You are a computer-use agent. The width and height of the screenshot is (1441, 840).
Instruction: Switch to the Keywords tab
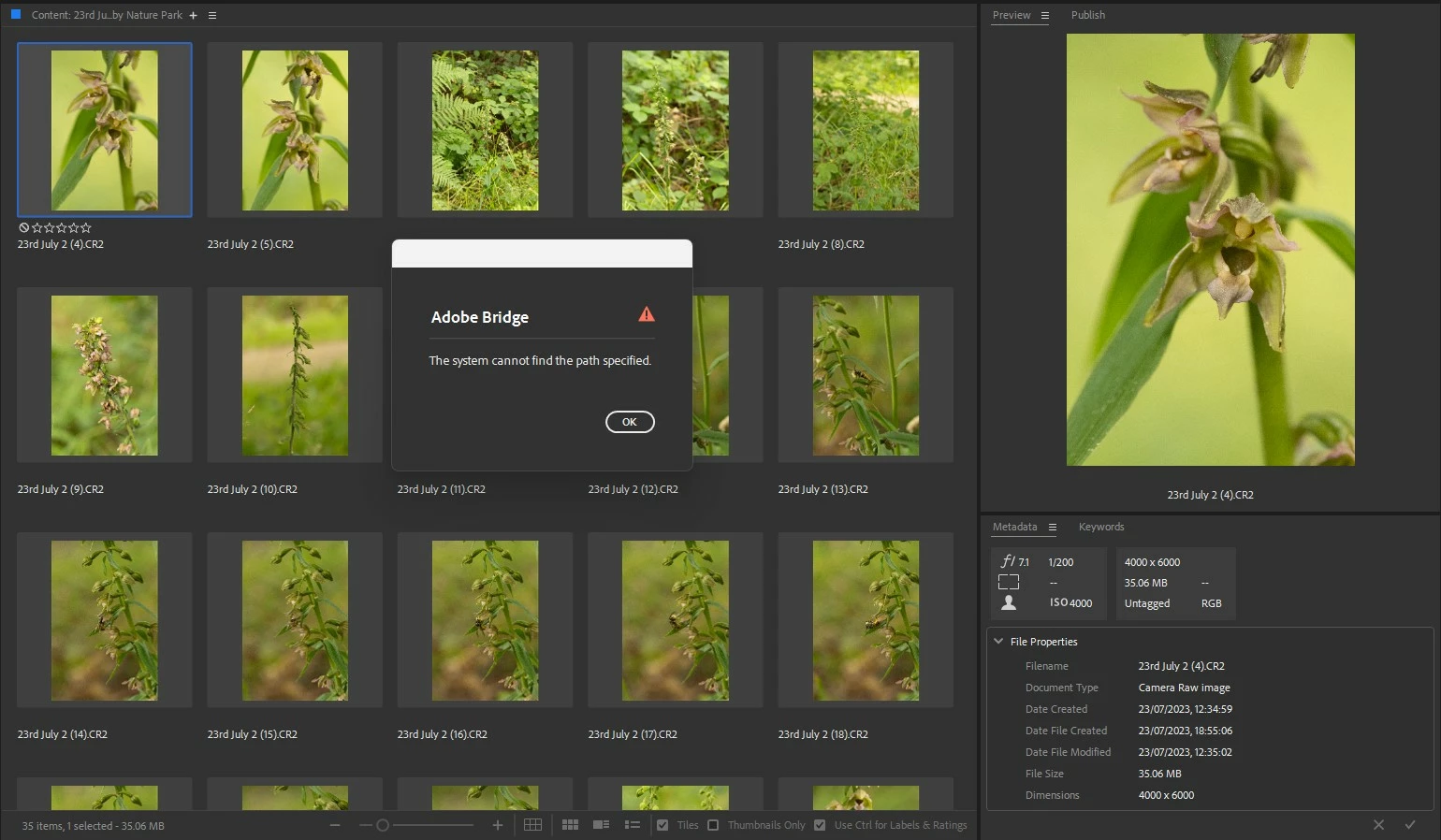1101,527
